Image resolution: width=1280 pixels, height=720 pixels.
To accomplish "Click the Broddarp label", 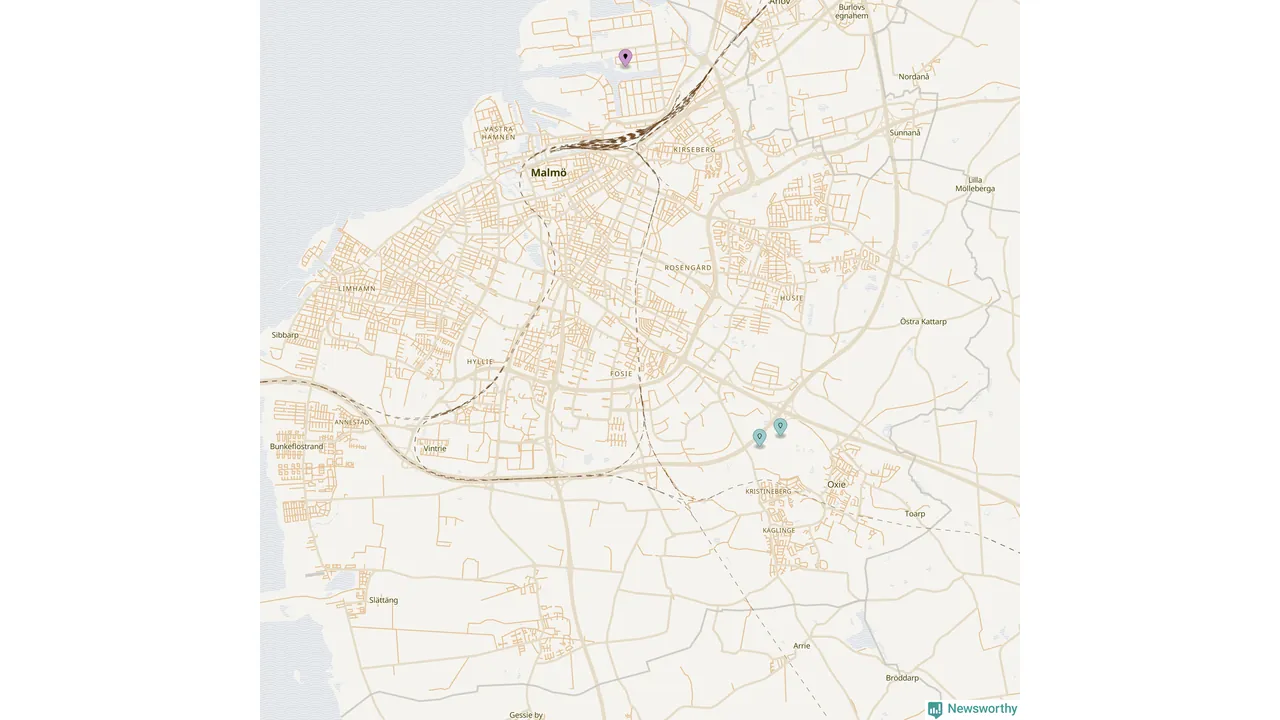I will pyautogui.click(x=902, y=677).
